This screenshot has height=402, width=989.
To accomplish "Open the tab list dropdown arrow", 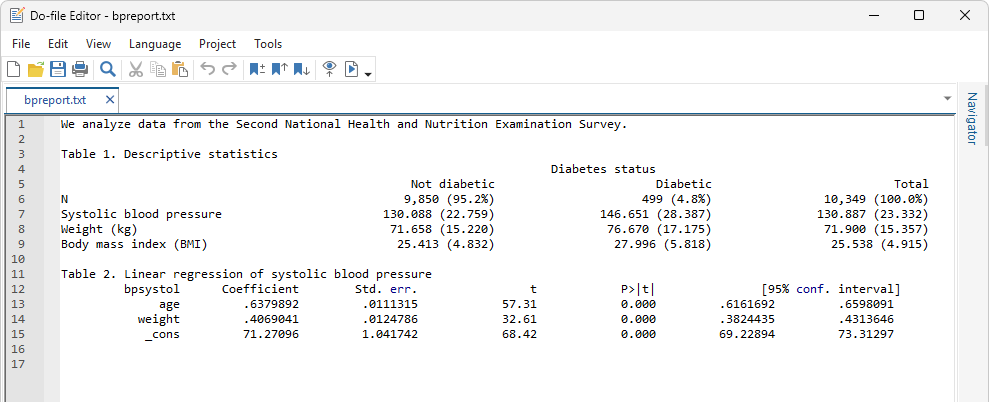I will click(947, 99).
